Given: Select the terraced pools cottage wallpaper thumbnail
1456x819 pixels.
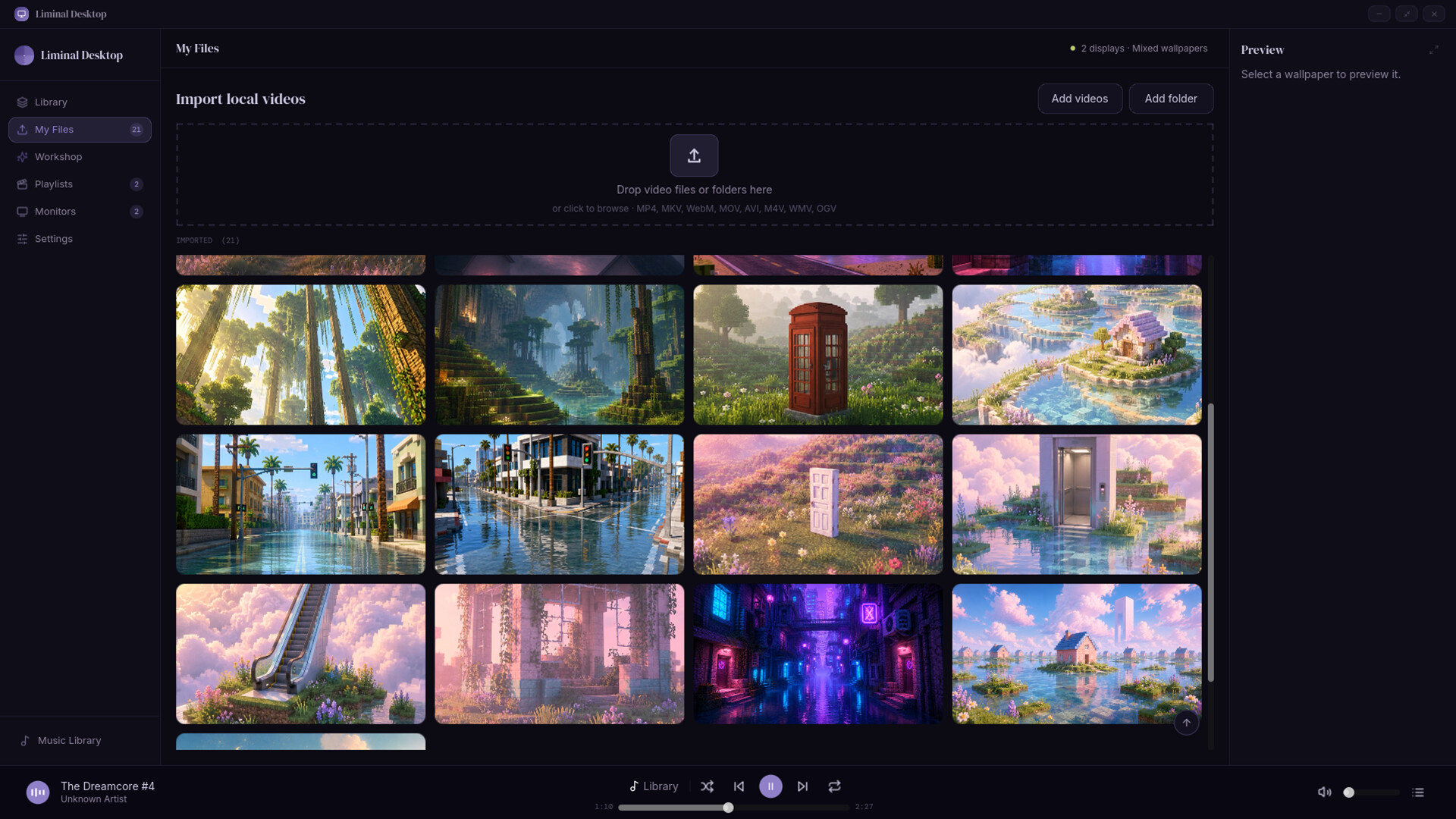Looking at the screenshot, I should (1077, 355).
